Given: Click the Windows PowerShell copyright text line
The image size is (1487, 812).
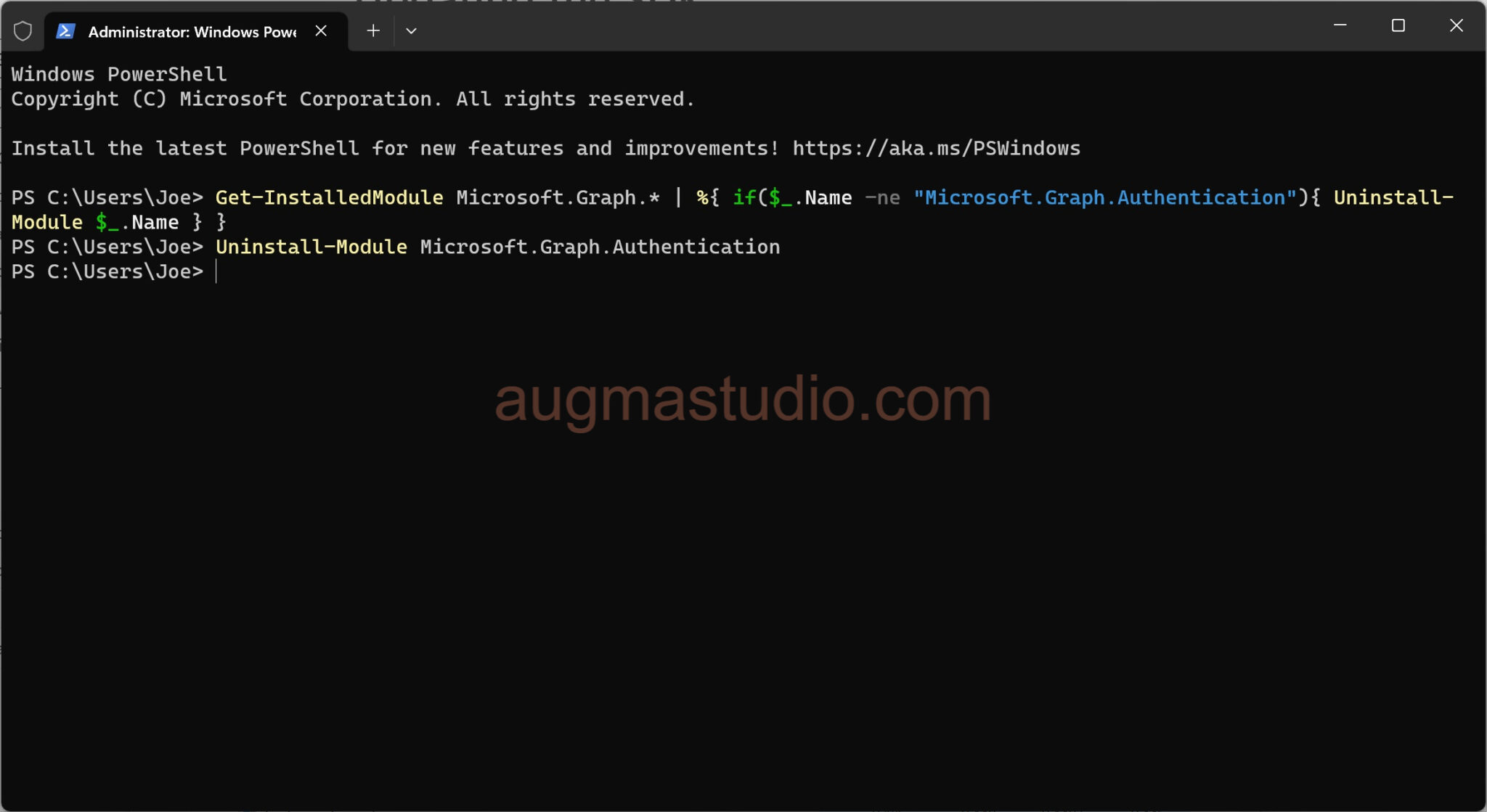Looking at the screenshot, I should tap(352, 99).
